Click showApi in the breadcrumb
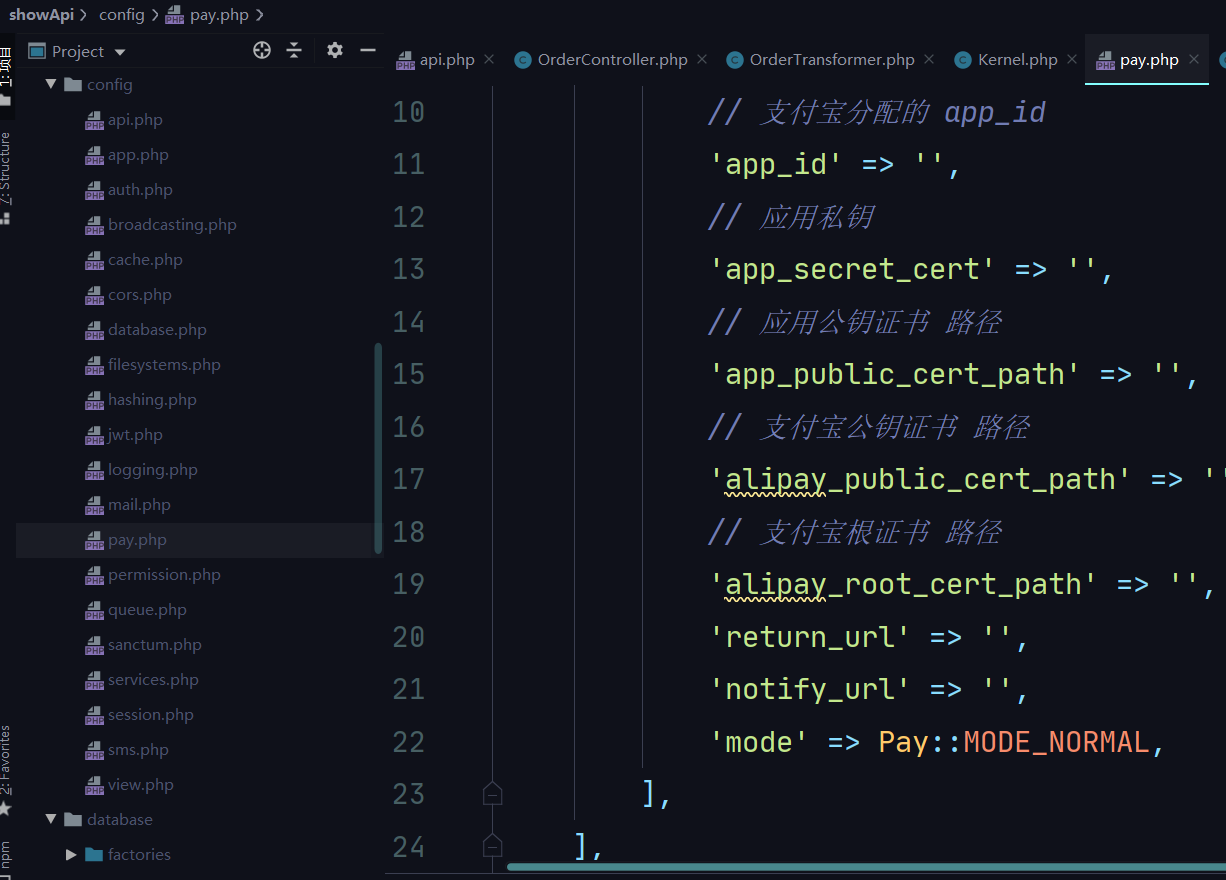The height and width of the screenshot is (880, 1226). click(x=41, y=15)
